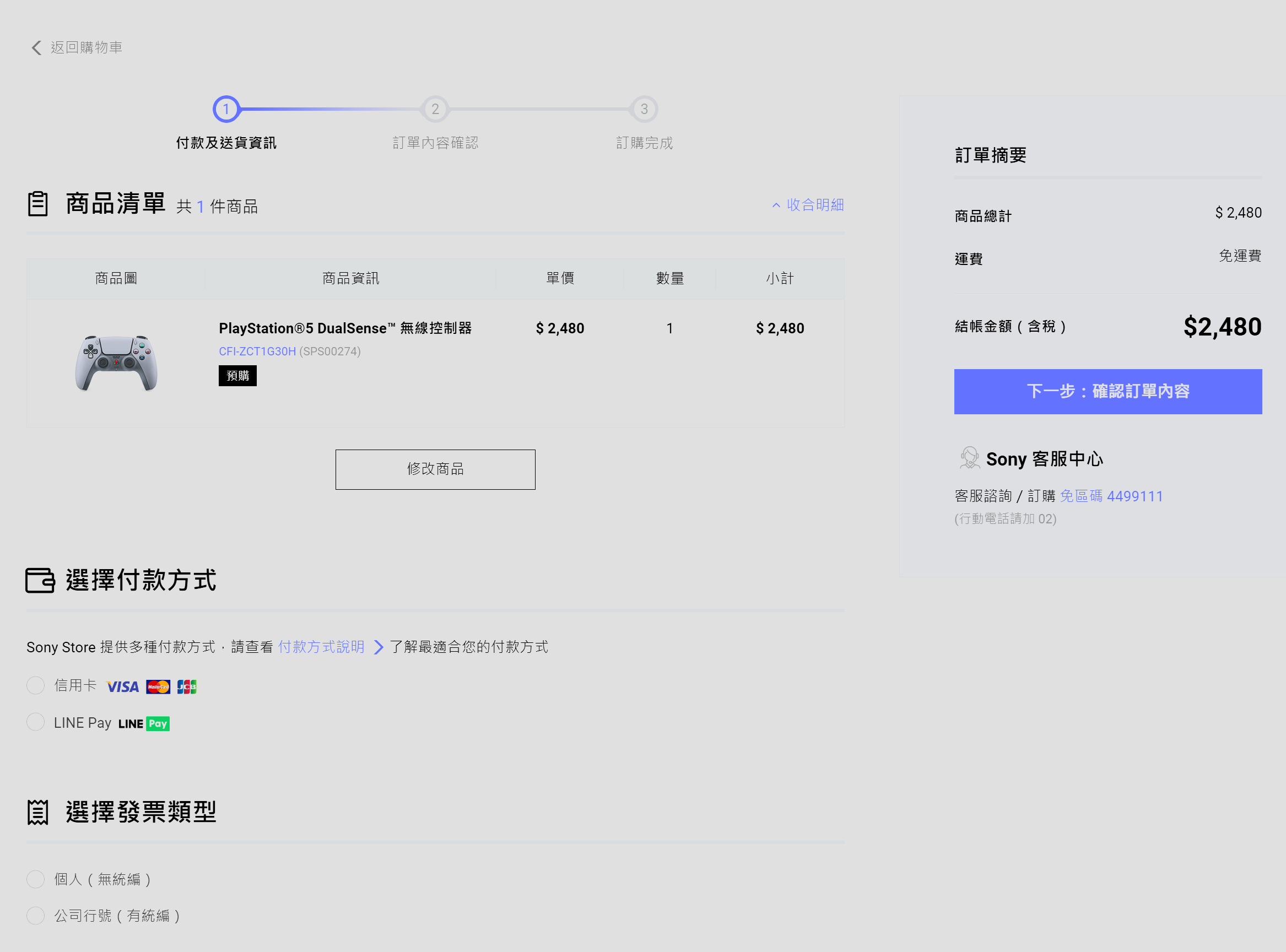Choose 公司行號（有統編）invoice type

[x=36, y=916]
